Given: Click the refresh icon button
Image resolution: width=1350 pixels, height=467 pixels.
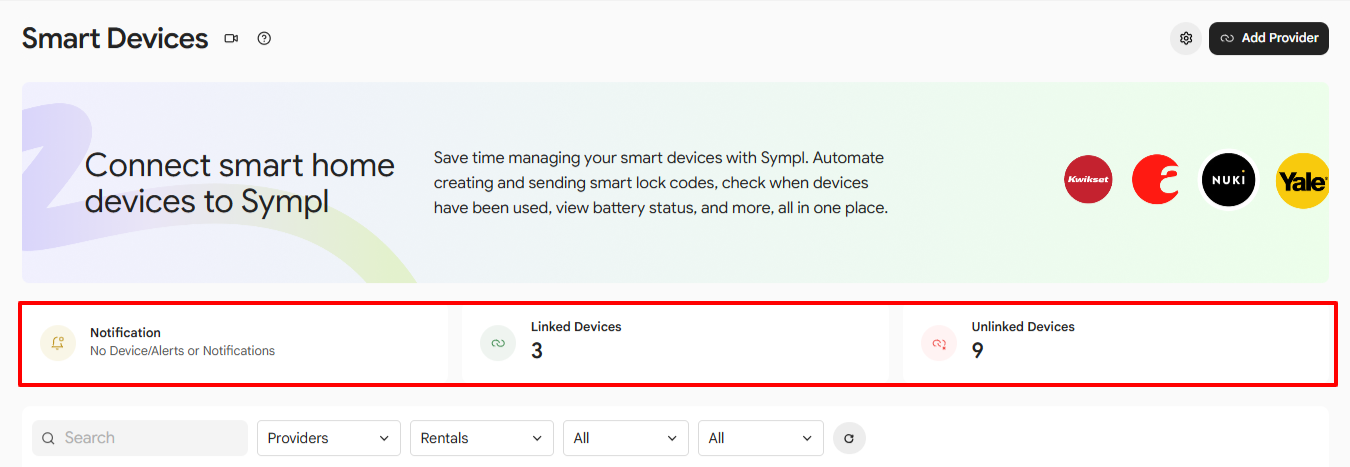Looking at the screenshot, I should pyautogui.click(x=849, y=438).
